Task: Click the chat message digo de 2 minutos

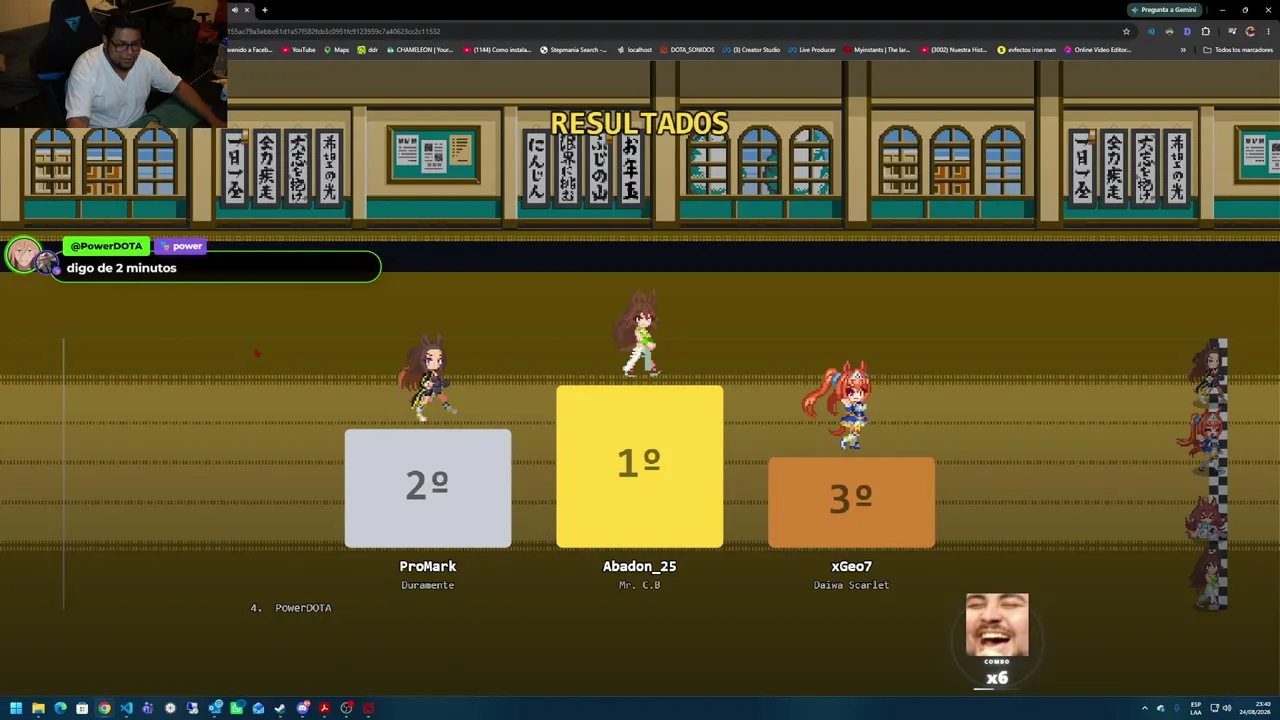Action: (x=121, y=268)
